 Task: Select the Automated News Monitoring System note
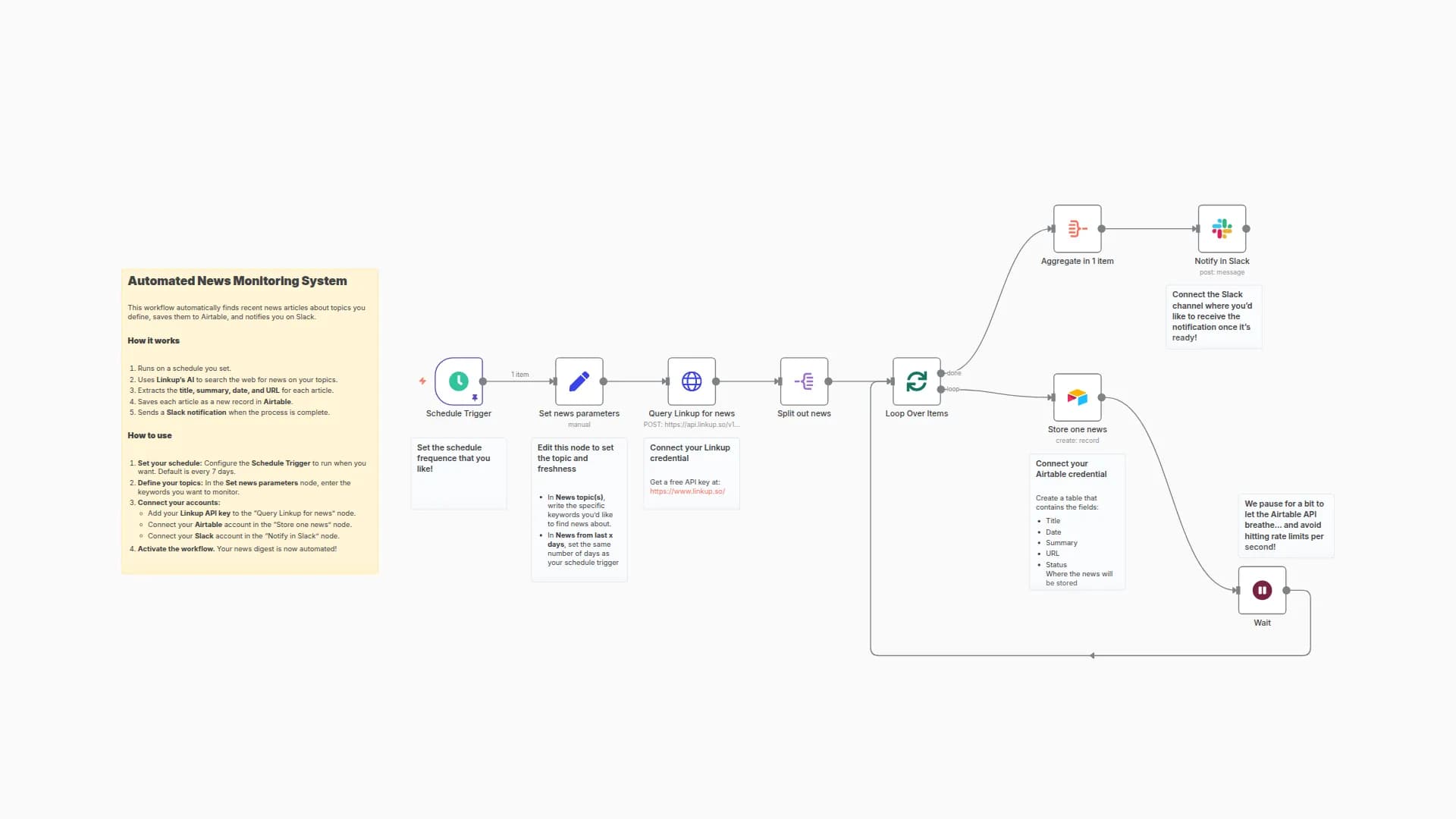(x=249, y=419)
